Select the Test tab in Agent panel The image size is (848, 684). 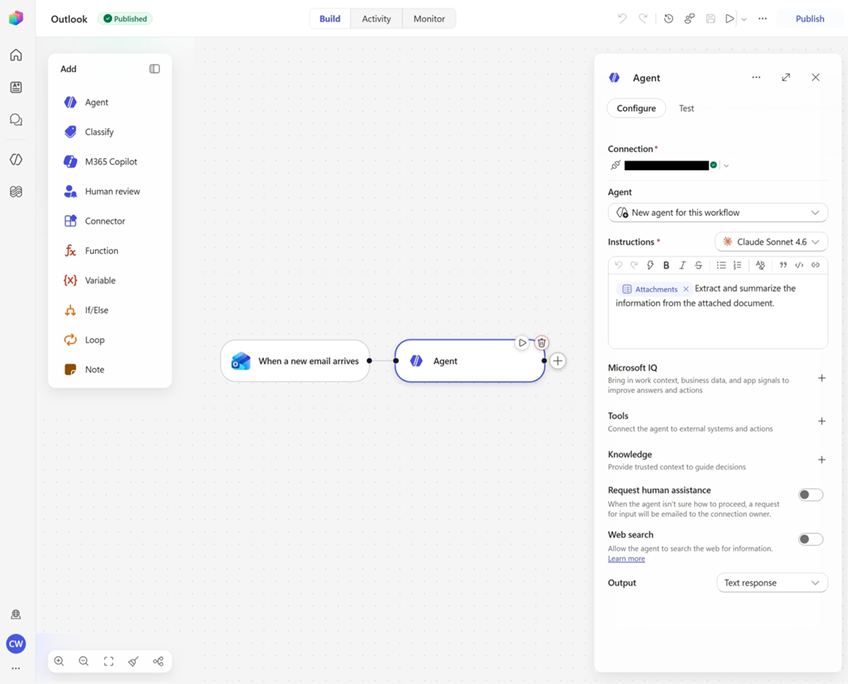[686, 108]
